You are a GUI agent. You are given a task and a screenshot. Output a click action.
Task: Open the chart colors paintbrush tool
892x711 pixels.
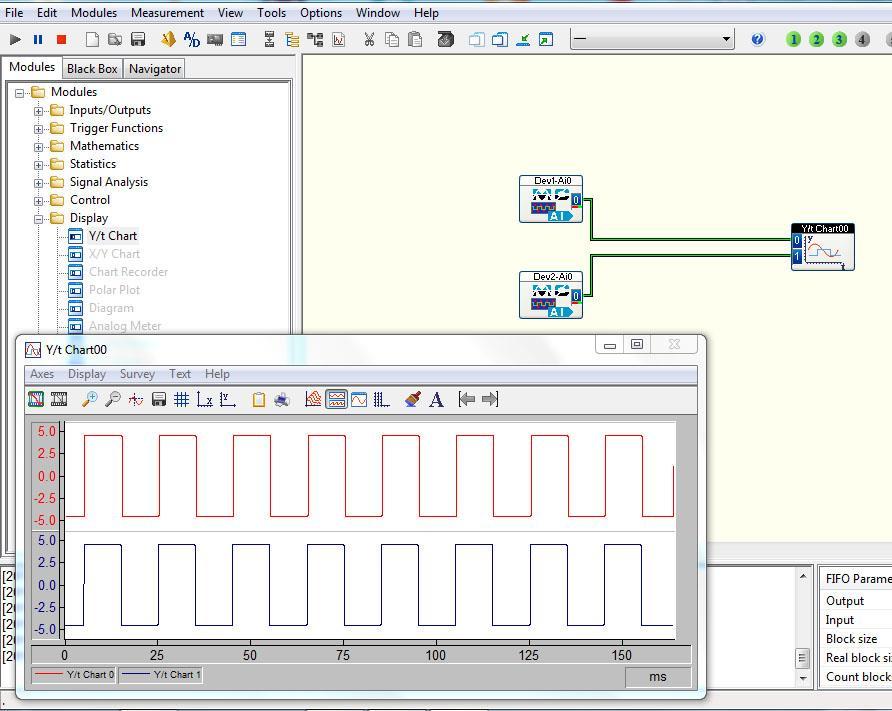point(413,399)
